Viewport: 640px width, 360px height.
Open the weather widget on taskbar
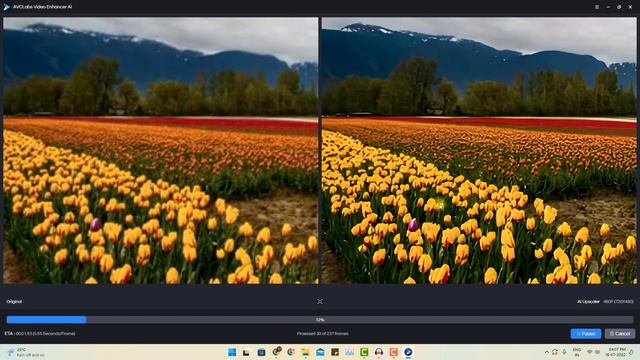click(x=26, y=352)
